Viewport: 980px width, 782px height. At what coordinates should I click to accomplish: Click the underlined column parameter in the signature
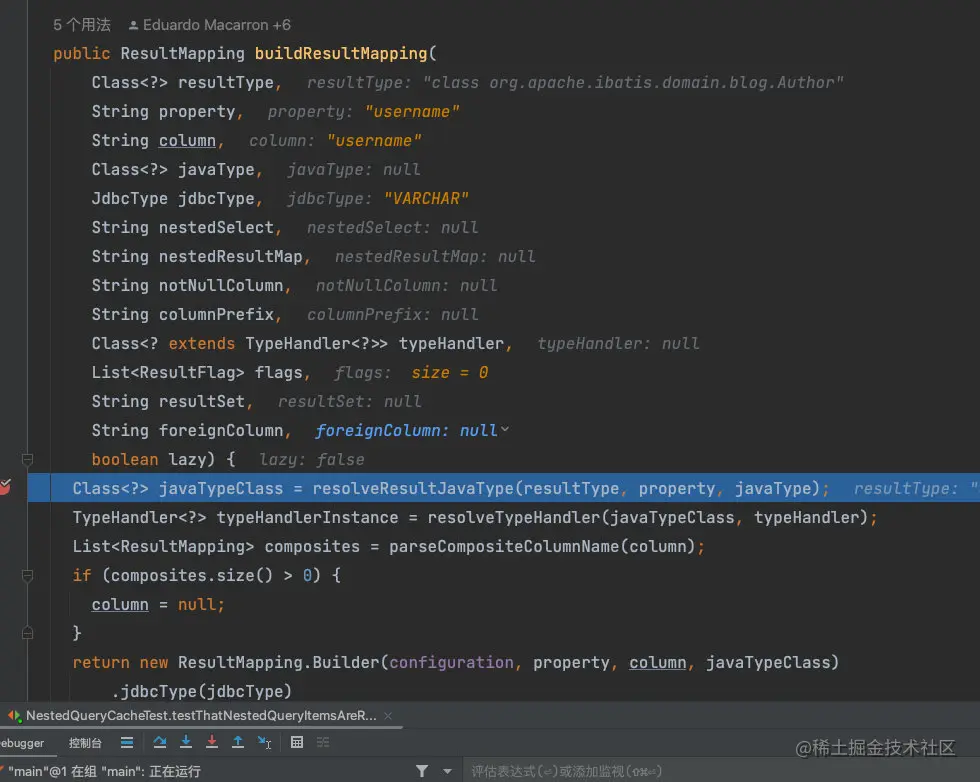pos(187,141)
